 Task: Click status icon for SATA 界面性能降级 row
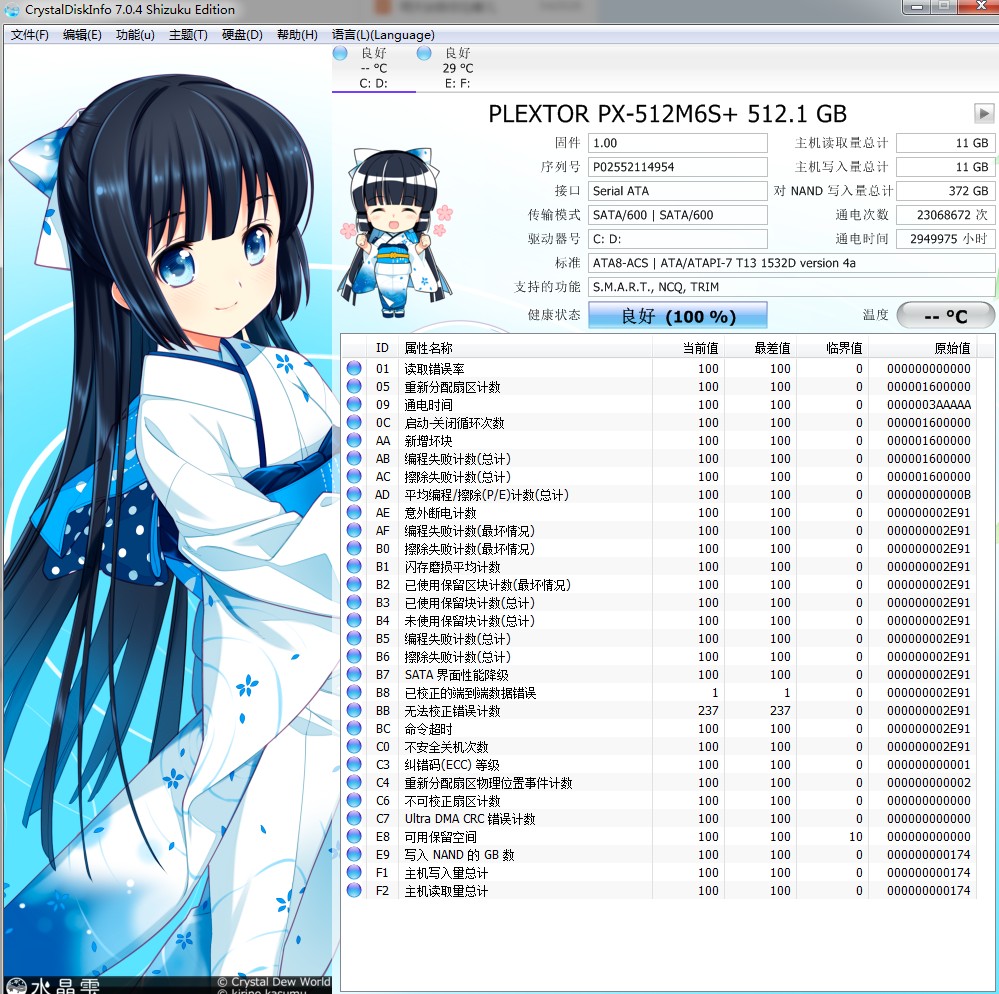click(x=354, y=674)
